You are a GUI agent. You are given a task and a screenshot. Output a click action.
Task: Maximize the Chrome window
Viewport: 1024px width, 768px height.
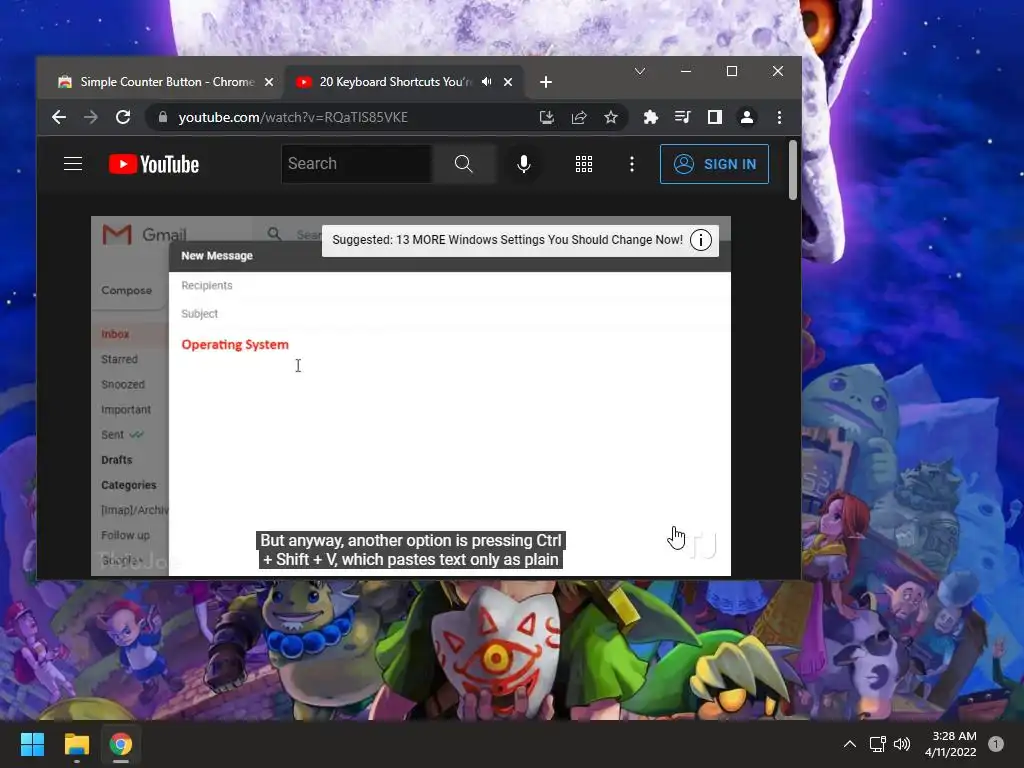pyautogui.click(x=732, y=71)
